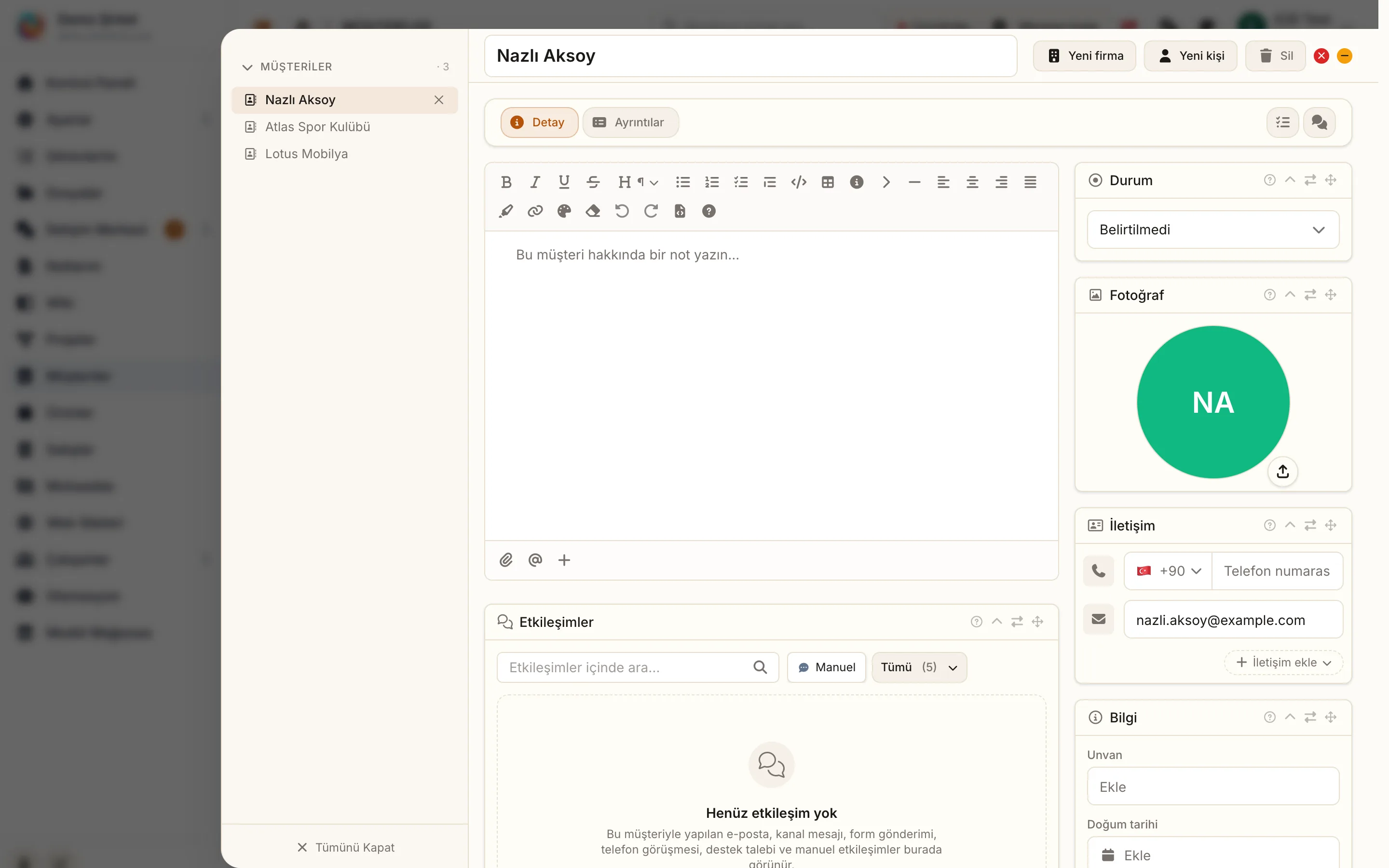Collapse the Etkileşimler panel
1389x868 pixels.
pyautogui.click(x=997, y=622)
